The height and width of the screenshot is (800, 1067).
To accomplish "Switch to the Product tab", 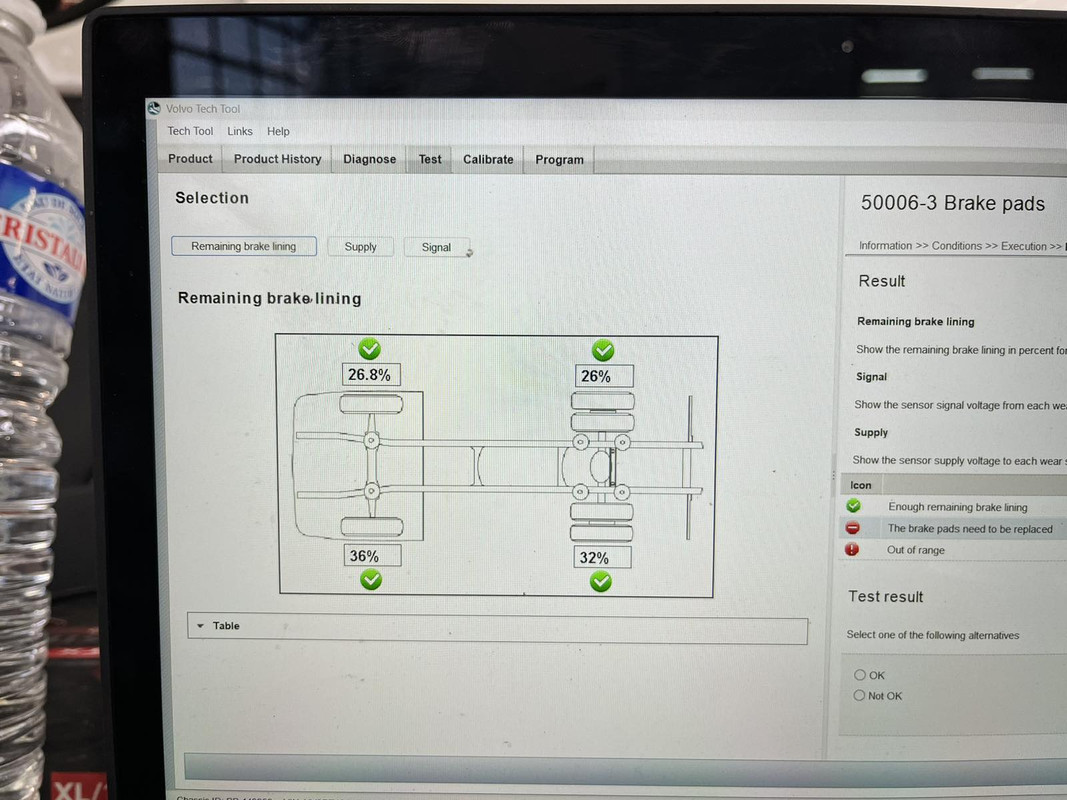I will pos(190,159).
